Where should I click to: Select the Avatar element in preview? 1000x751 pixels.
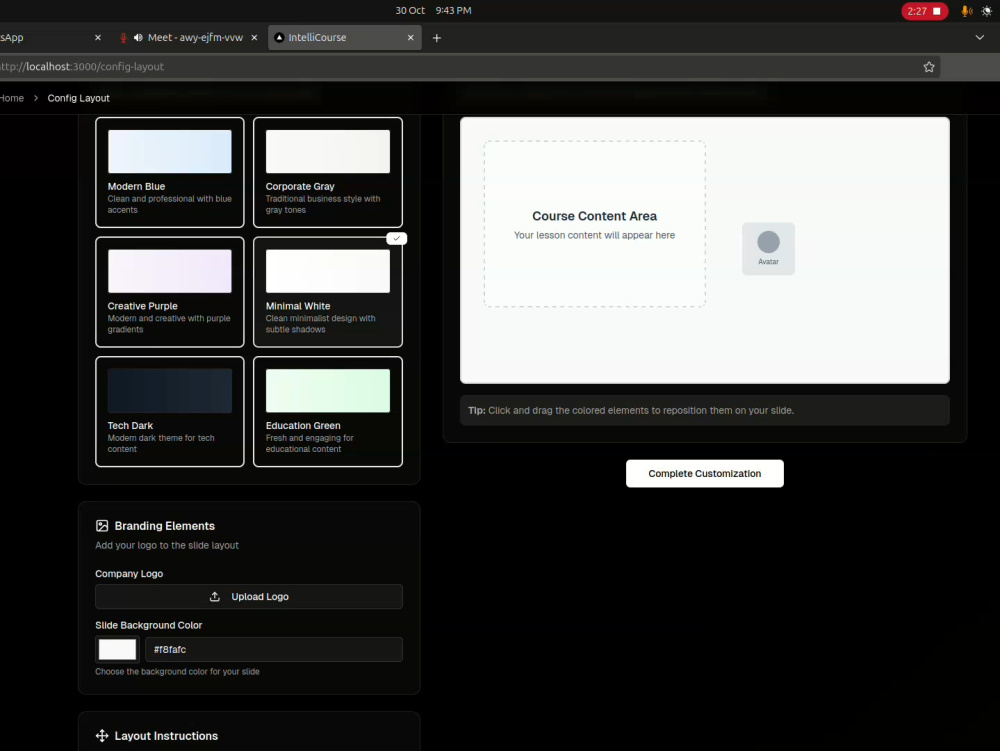[768, 249]
